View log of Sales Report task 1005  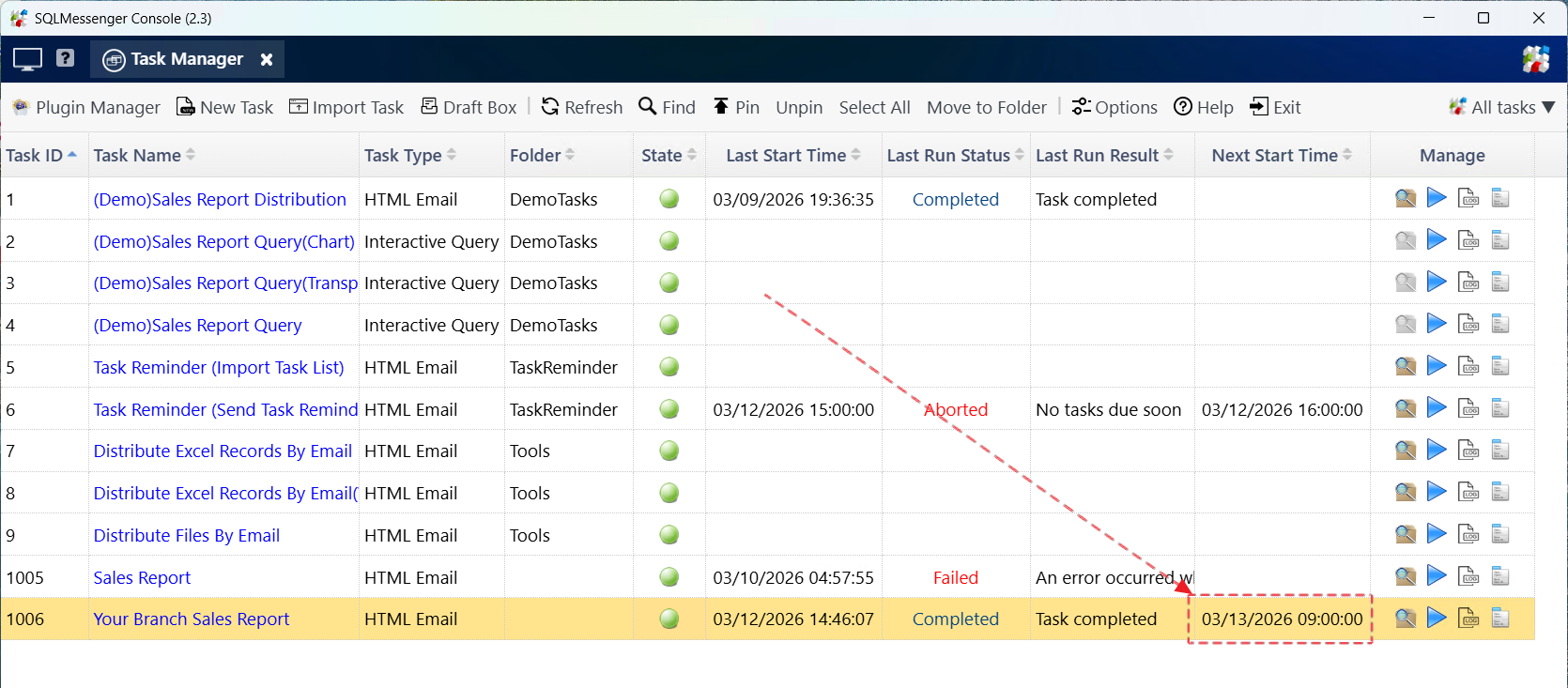(x=1468, y=575)
